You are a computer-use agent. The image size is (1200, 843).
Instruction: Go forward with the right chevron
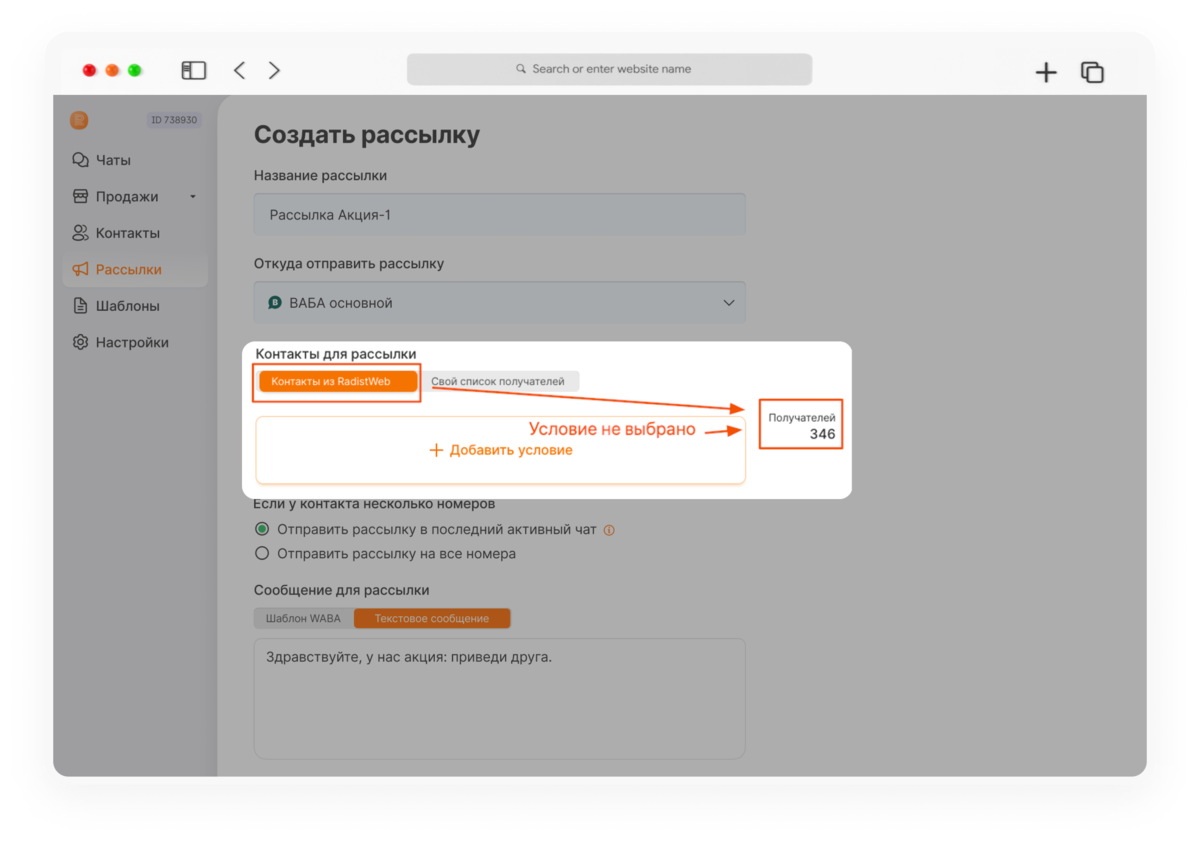point(274,70)
